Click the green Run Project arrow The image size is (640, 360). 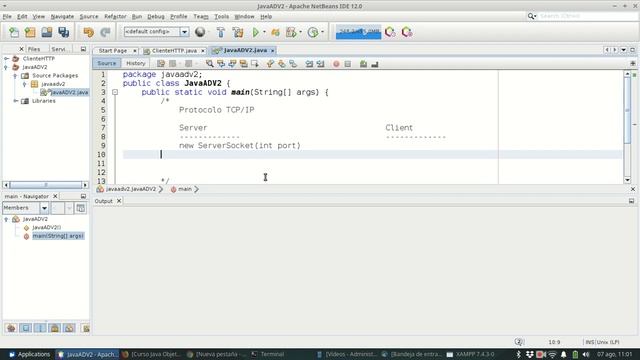pos(256,32)
